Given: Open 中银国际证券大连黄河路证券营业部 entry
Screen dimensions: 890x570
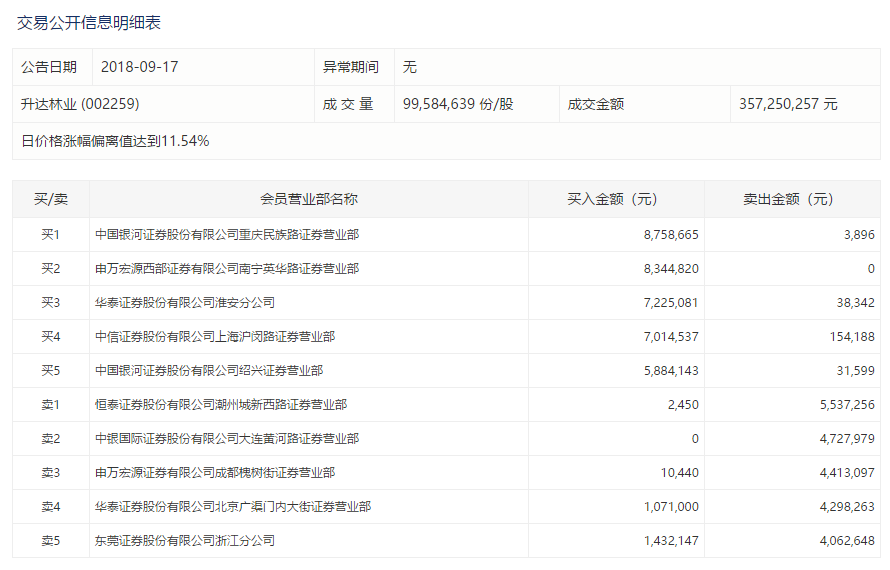Looking at the screenshot, I should pyautogui.click(x=226, y=439).
